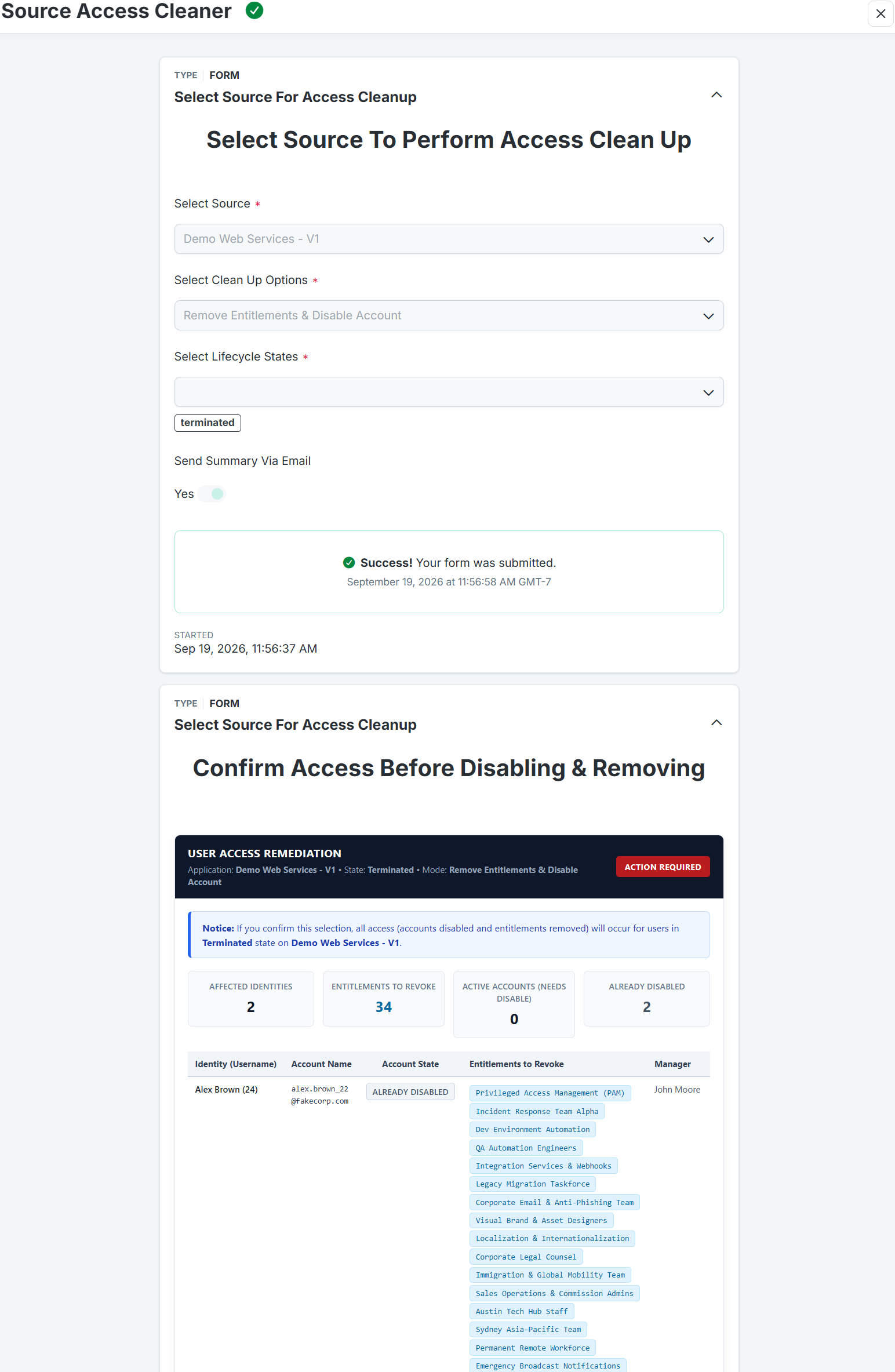895x1372 pixels.
Task: Click the Already Disabled stat card
Action: click(x=647, y=998)
